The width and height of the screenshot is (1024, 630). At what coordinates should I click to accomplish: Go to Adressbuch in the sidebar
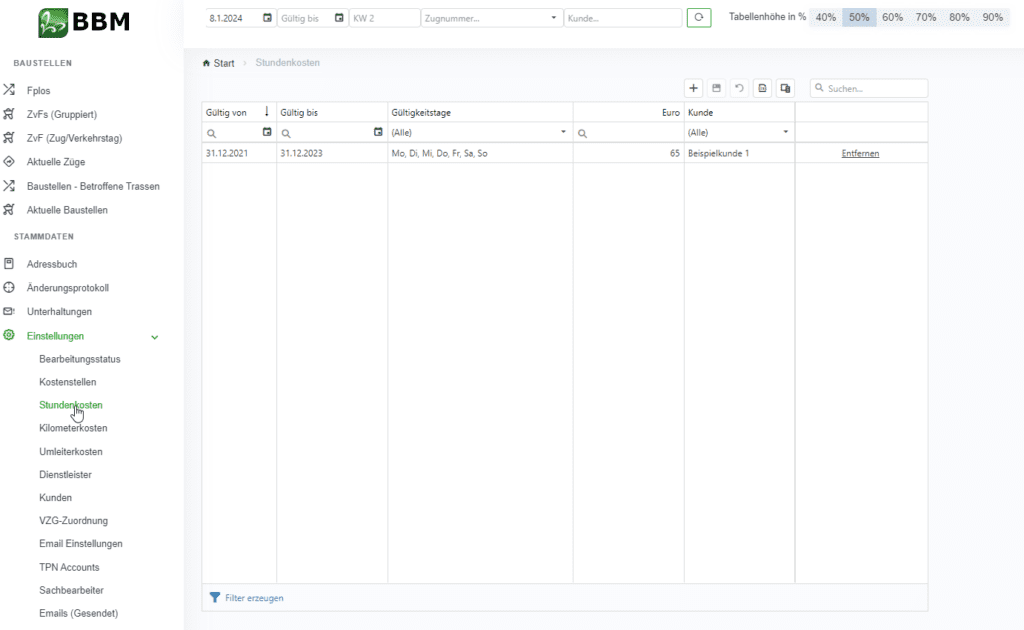tap(52, 264)
